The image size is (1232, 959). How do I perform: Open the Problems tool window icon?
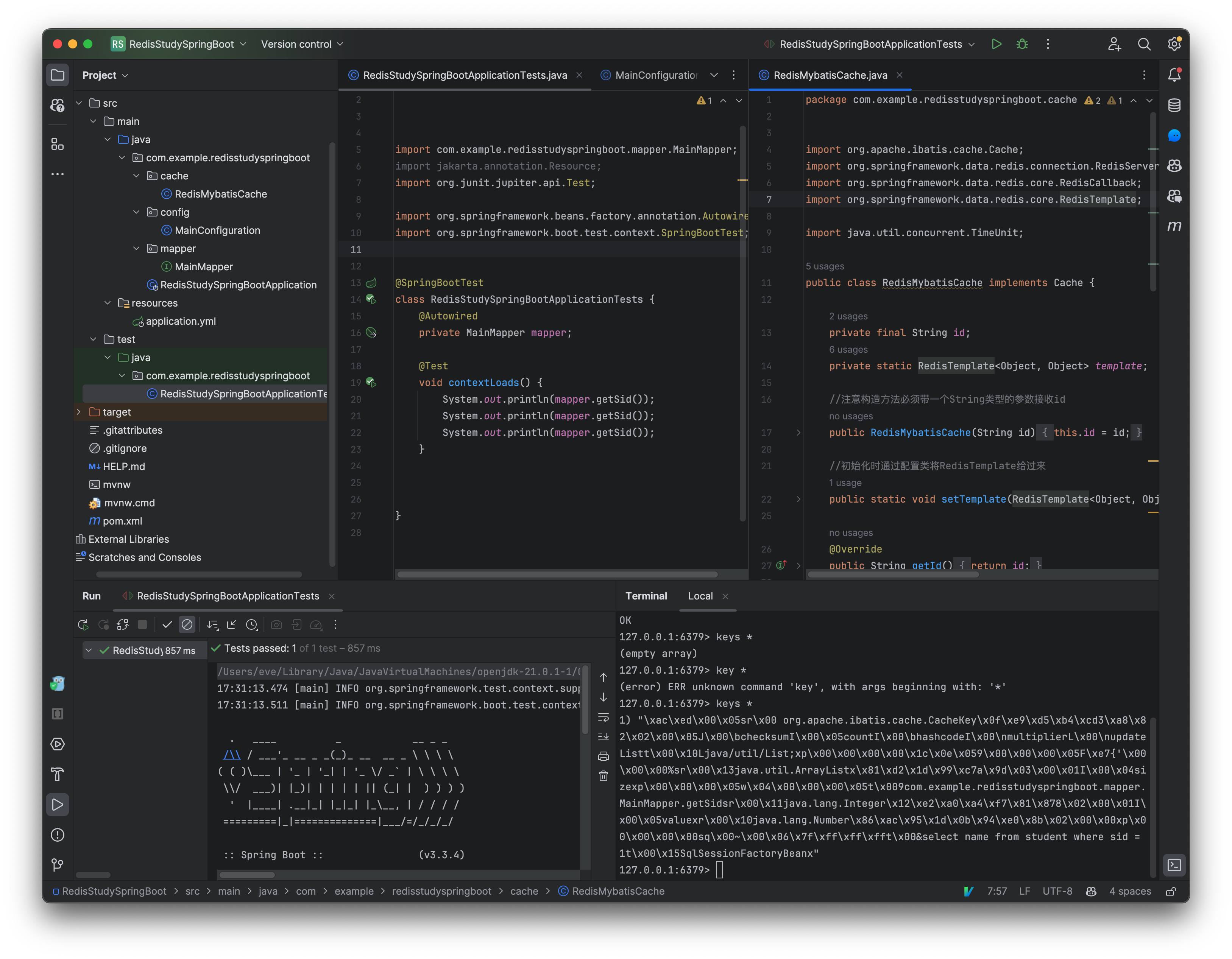58,835
